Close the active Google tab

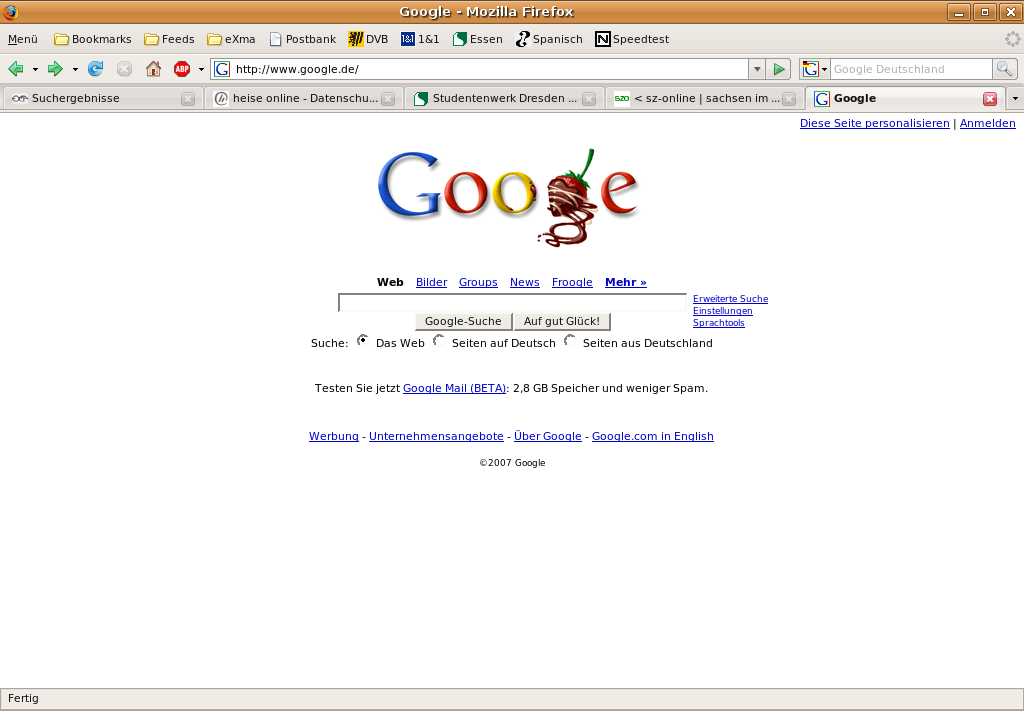[990, 99]
